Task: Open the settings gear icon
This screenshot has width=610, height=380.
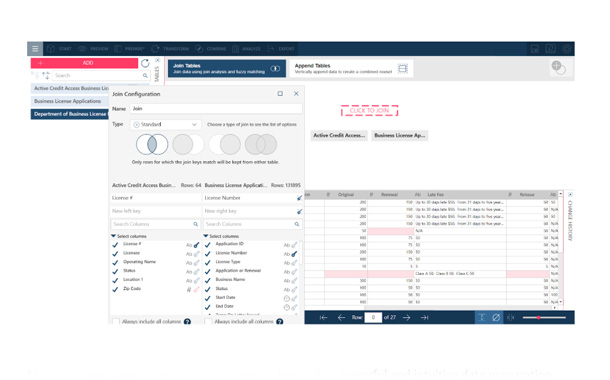Action: [x=566, y=49]
